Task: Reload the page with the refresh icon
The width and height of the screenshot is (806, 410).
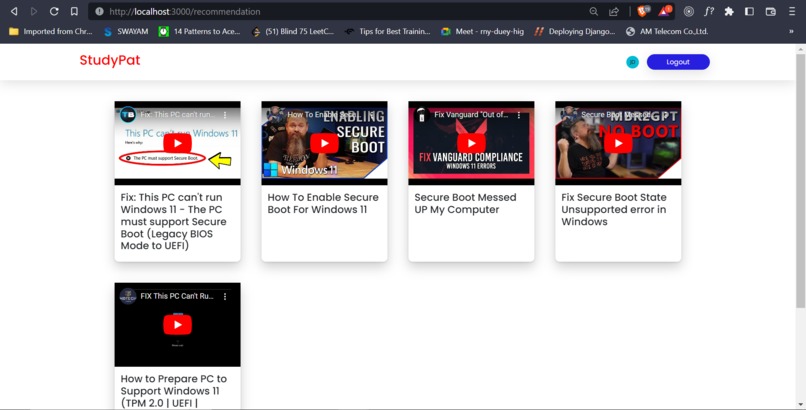Action: click(x=54, y=11)
